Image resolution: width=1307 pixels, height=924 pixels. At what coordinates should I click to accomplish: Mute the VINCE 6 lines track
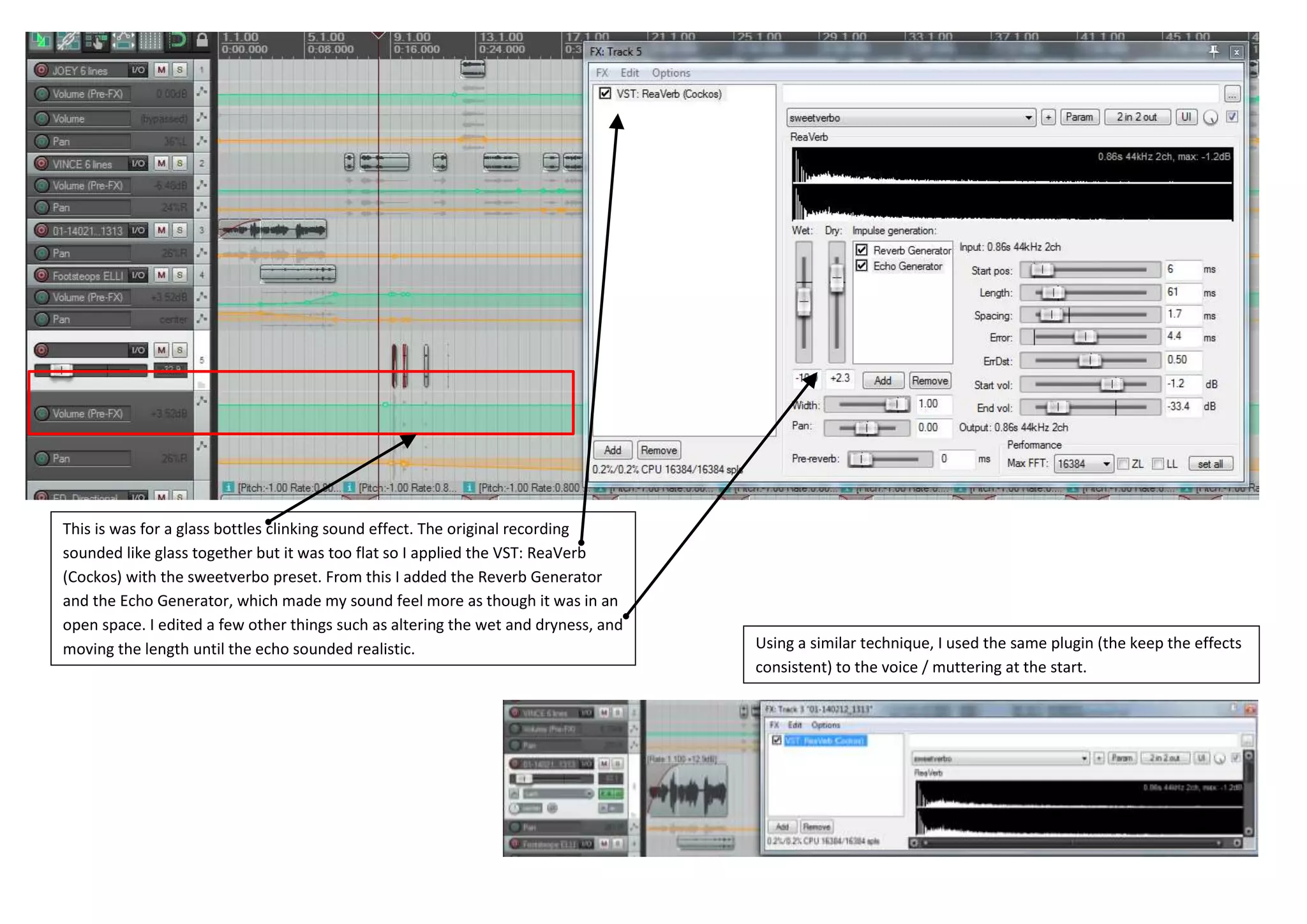pos(161,163)
